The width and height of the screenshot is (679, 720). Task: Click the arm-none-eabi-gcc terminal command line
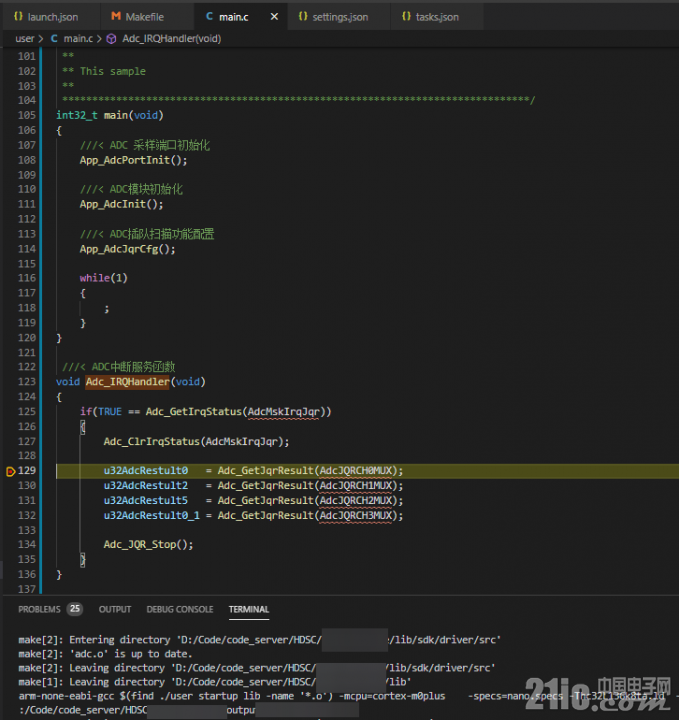[342, 696]
